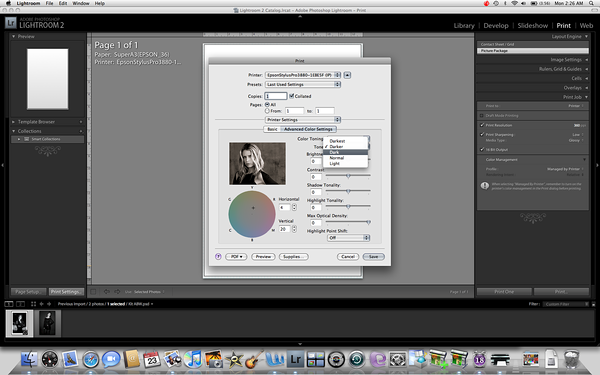Expand Smart Collections tree item

tap(19, 139)
